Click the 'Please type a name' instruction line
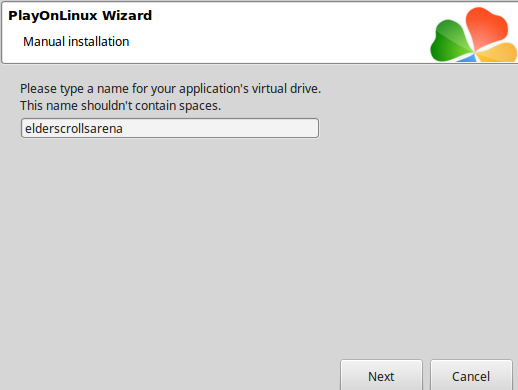Image resolution: width=518 pixels, height=390 pixels. click(170, 89)
